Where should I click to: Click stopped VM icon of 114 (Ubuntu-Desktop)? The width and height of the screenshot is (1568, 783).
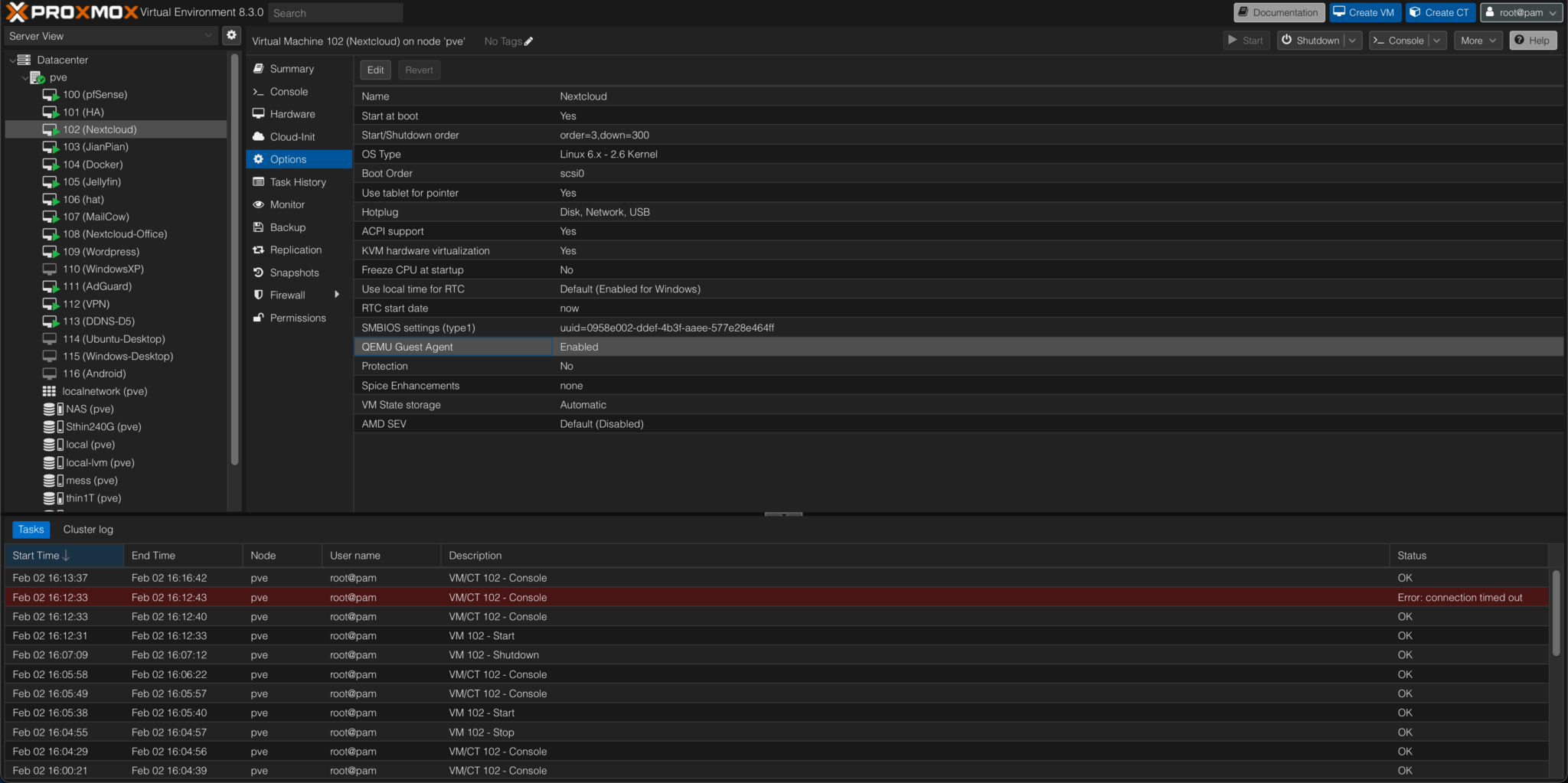tap(50, 339)
